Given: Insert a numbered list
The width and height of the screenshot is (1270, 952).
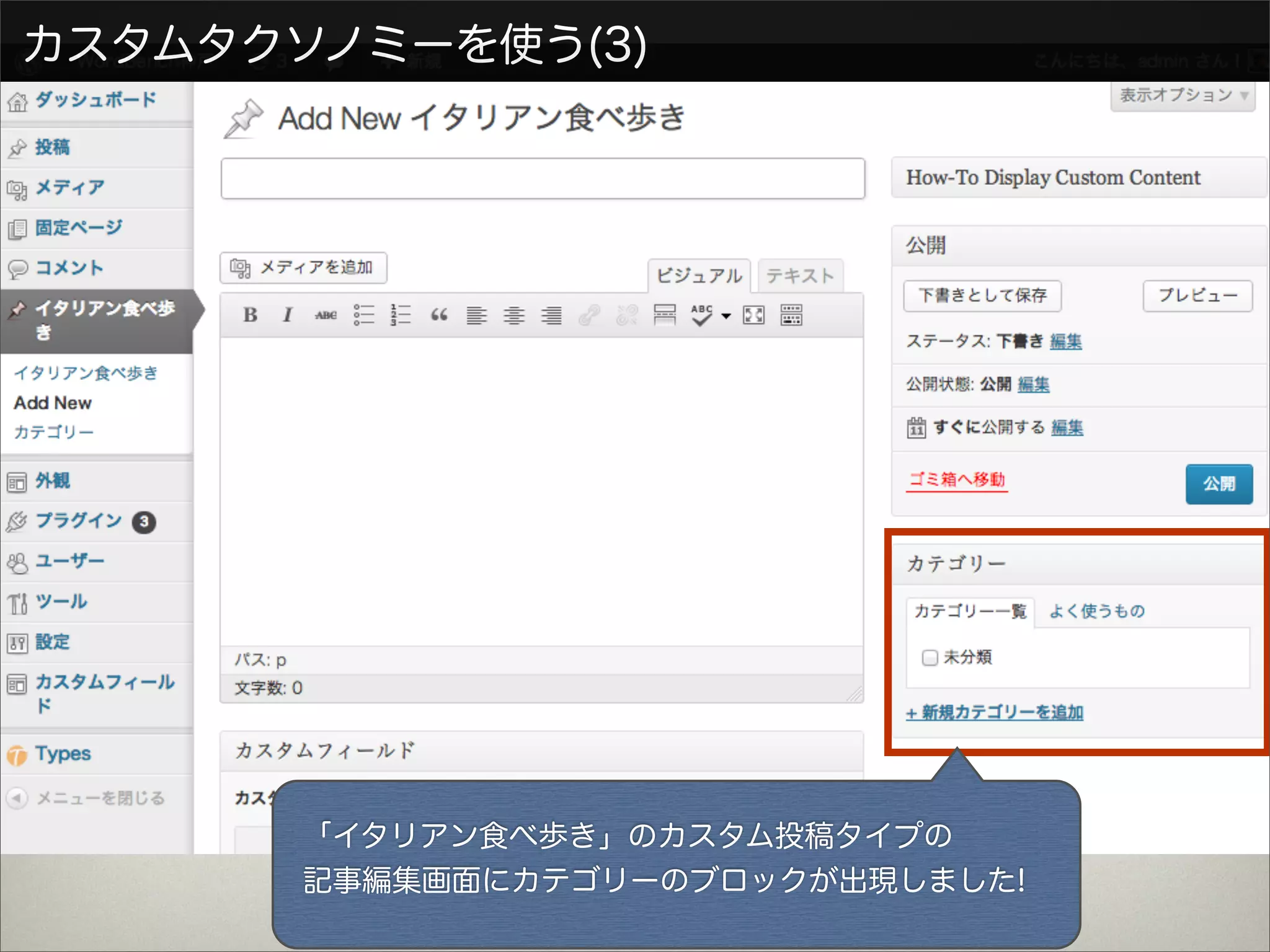Looking at the screenshot, I should pyautogui.click(x=401, y=315).
